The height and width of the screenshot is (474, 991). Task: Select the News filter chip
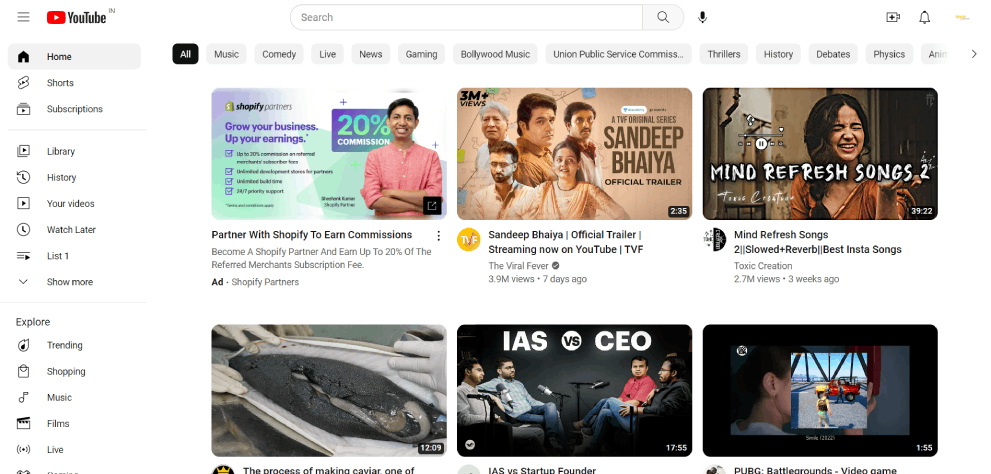tap(370, 54)
